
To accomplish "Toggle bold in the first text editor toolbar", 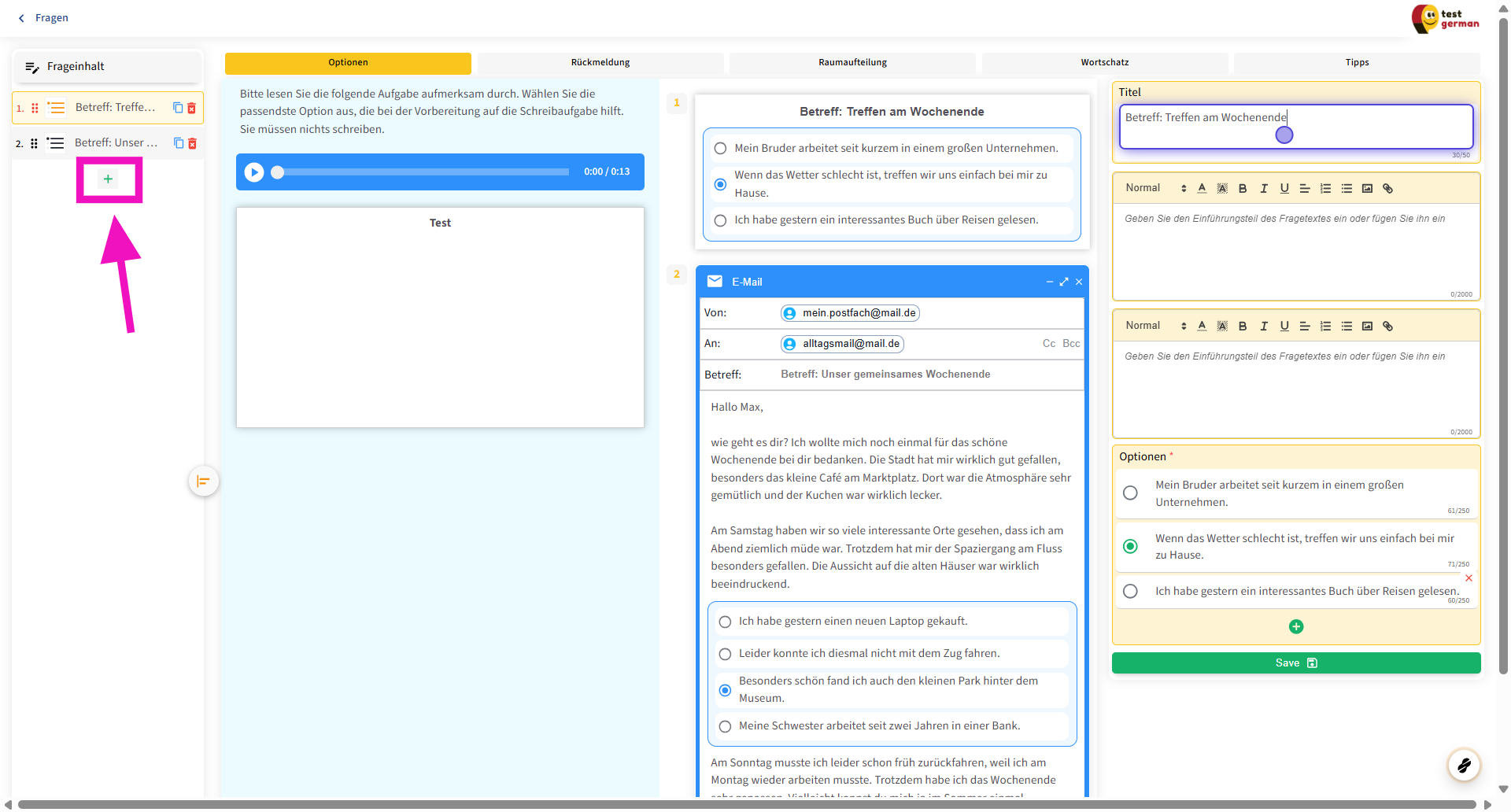I will tap(1243, 189).
